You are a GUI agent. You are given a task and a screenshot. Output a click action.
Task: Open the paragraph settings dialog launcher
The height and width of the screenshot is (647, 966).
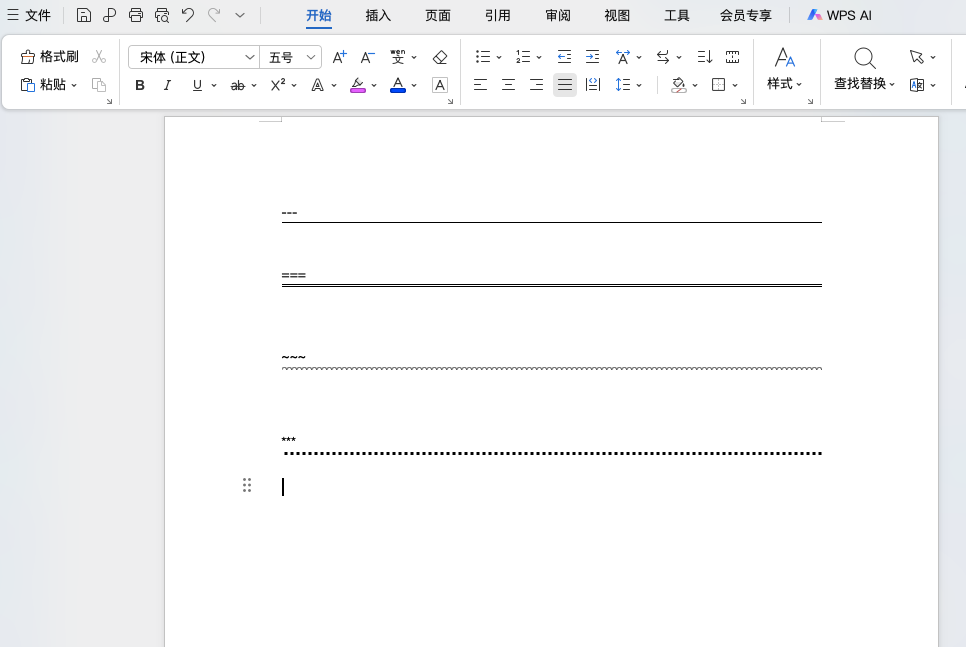pyautogui.click(x=743, y=102)
